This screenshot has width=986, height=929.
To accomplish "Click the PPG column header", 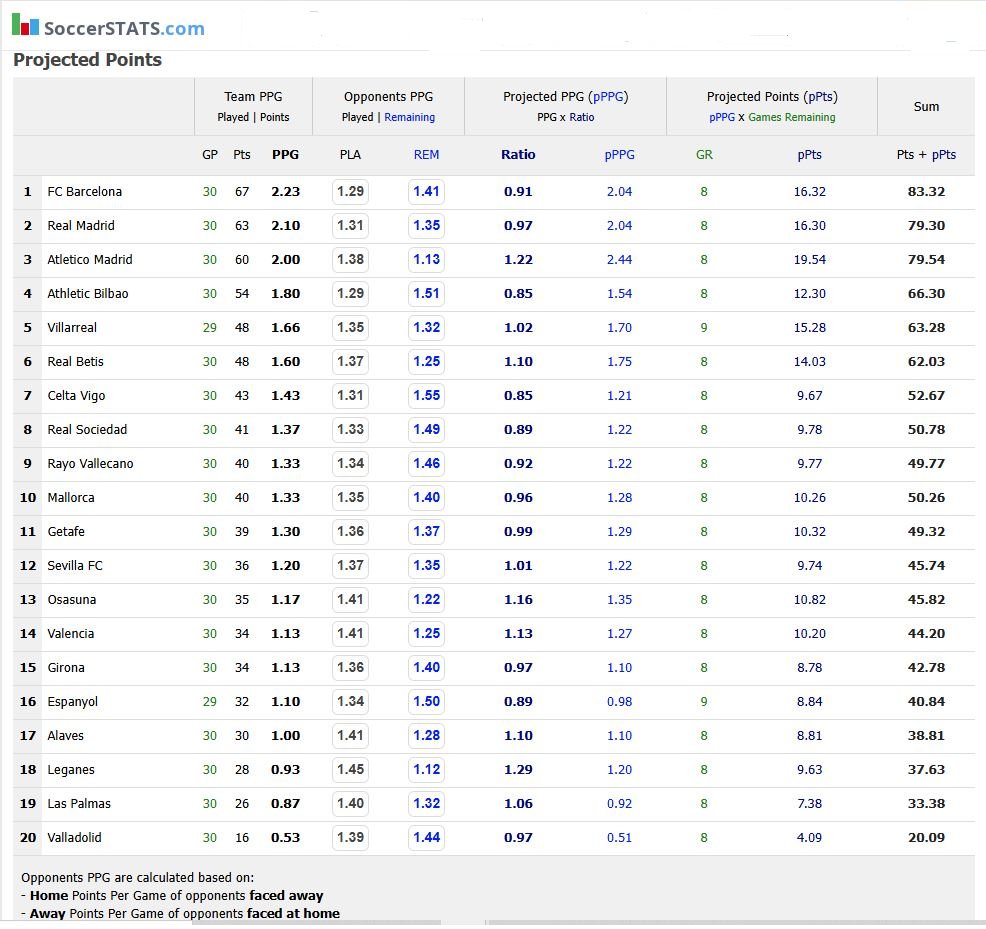I will pos(285,155).
